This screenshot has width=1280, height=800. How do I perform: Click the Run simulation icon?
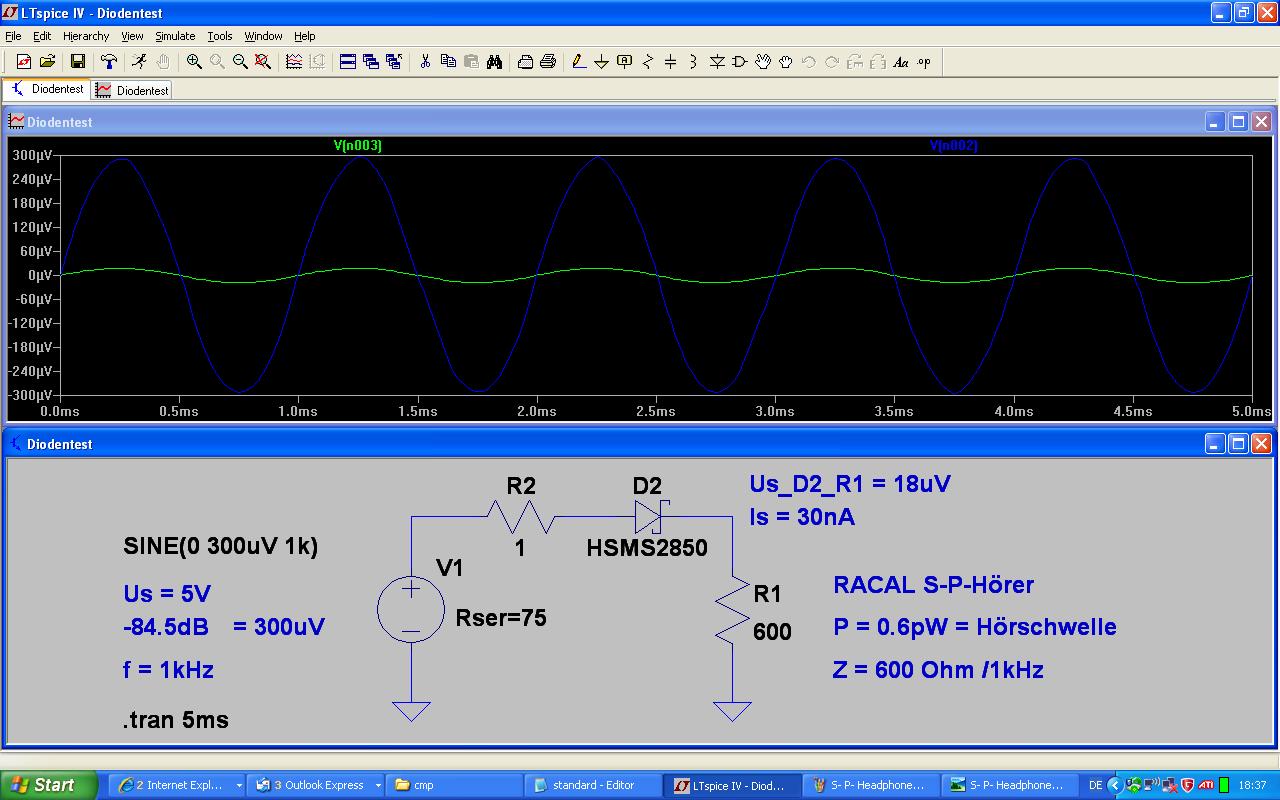click(139, 62)
